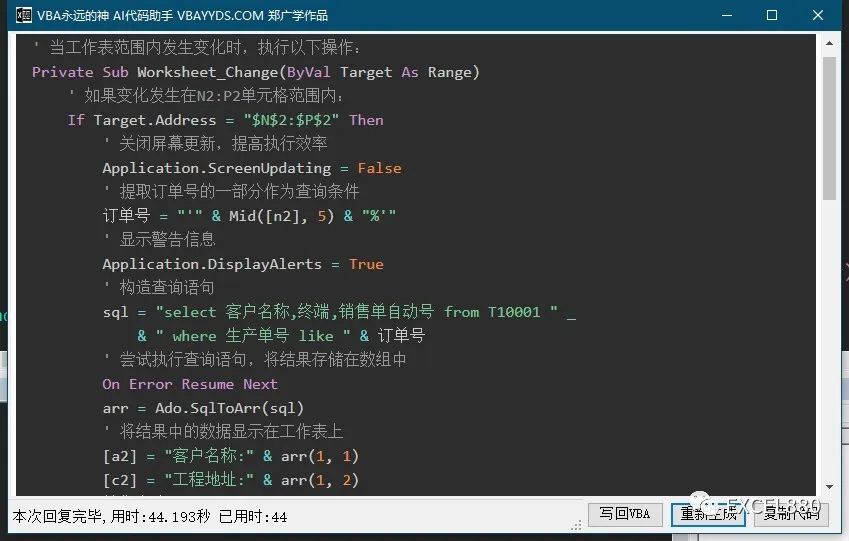Click the True keyword after DisplayAlerts
The width and height of the screenshot is (849, 541).
tap(366, 264)
